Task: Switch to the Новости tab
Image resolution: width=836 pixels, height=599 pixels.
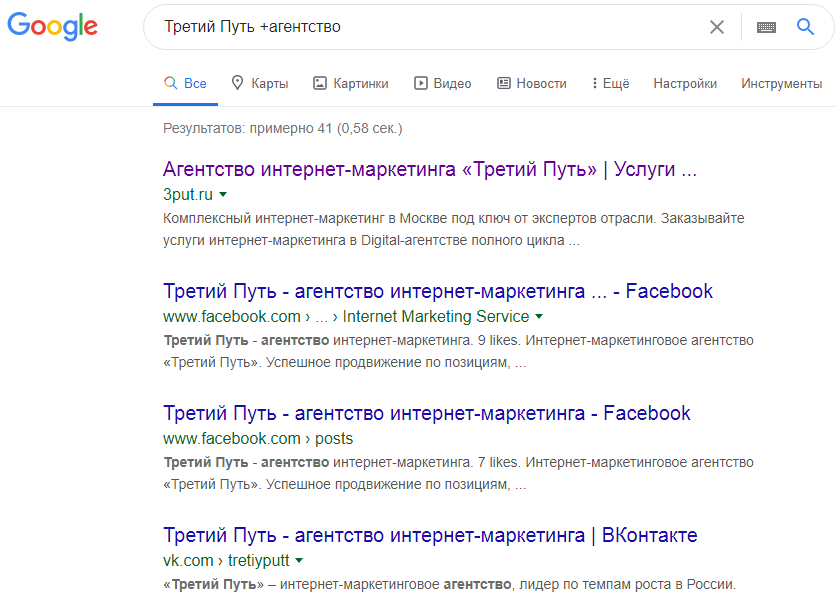Action: 532,83
